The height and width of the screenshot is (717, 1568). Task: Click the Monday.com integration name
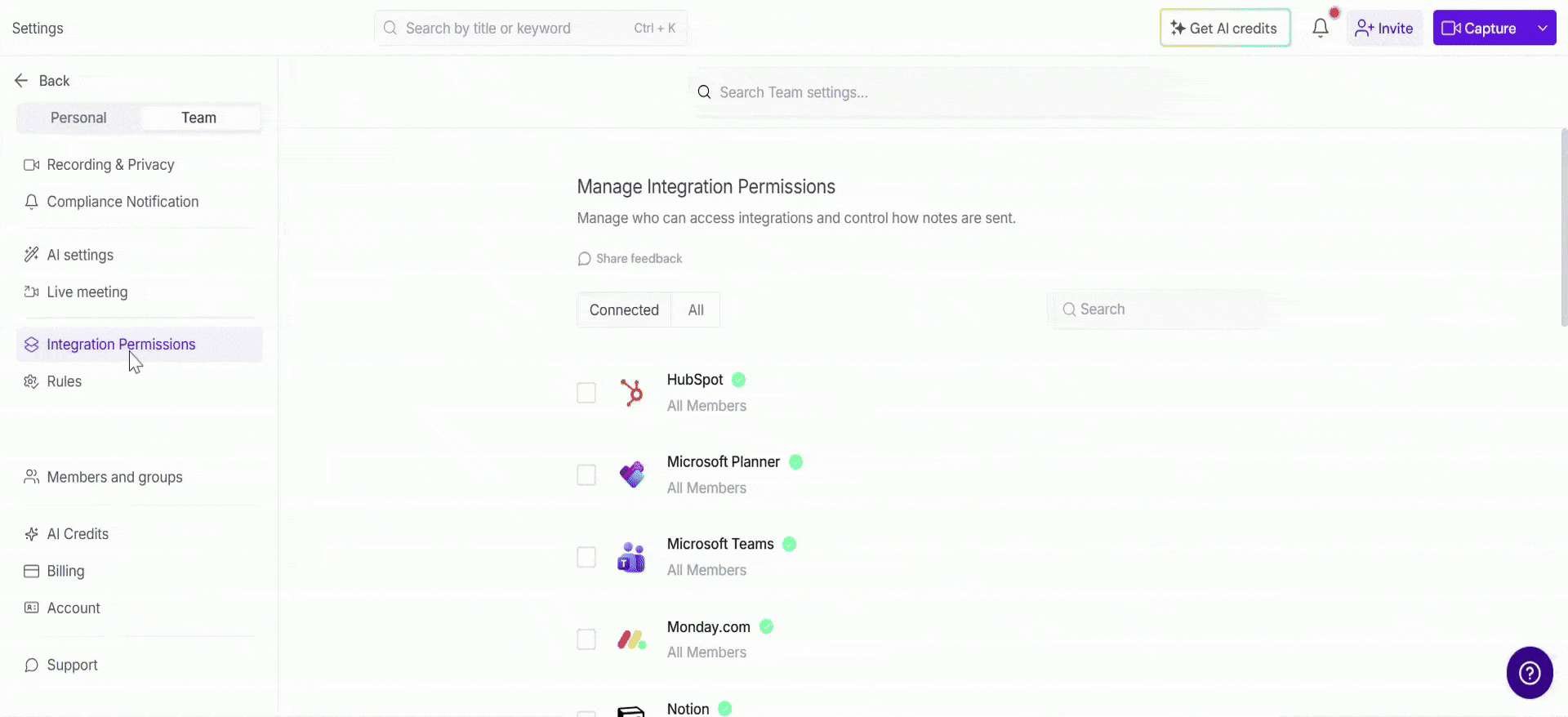709,627
